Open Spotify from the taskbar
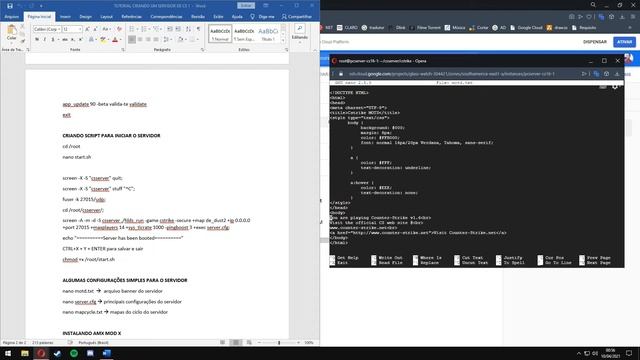The width and height of the screenshot is (640, 360). [74, 353]
